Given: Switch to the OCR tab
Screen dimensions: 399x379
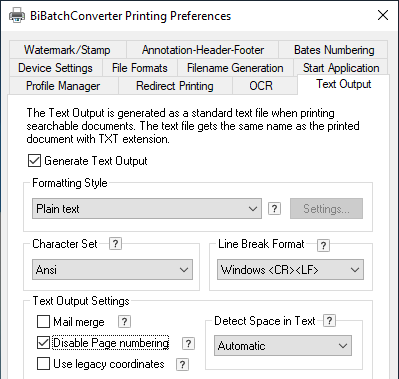Looking at the screenshot, I should pos(261,86).
